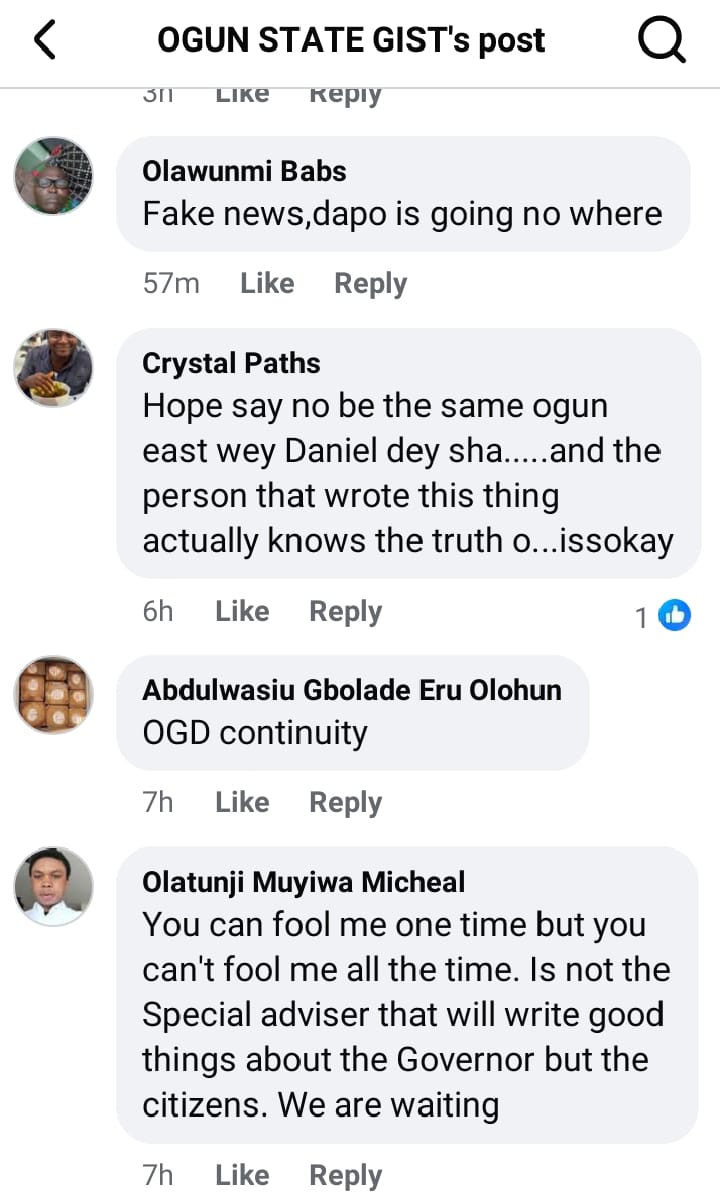Like Crystal Paths's comment
The height and width of the screenshot is (1202, 720).
coord(242,612)
